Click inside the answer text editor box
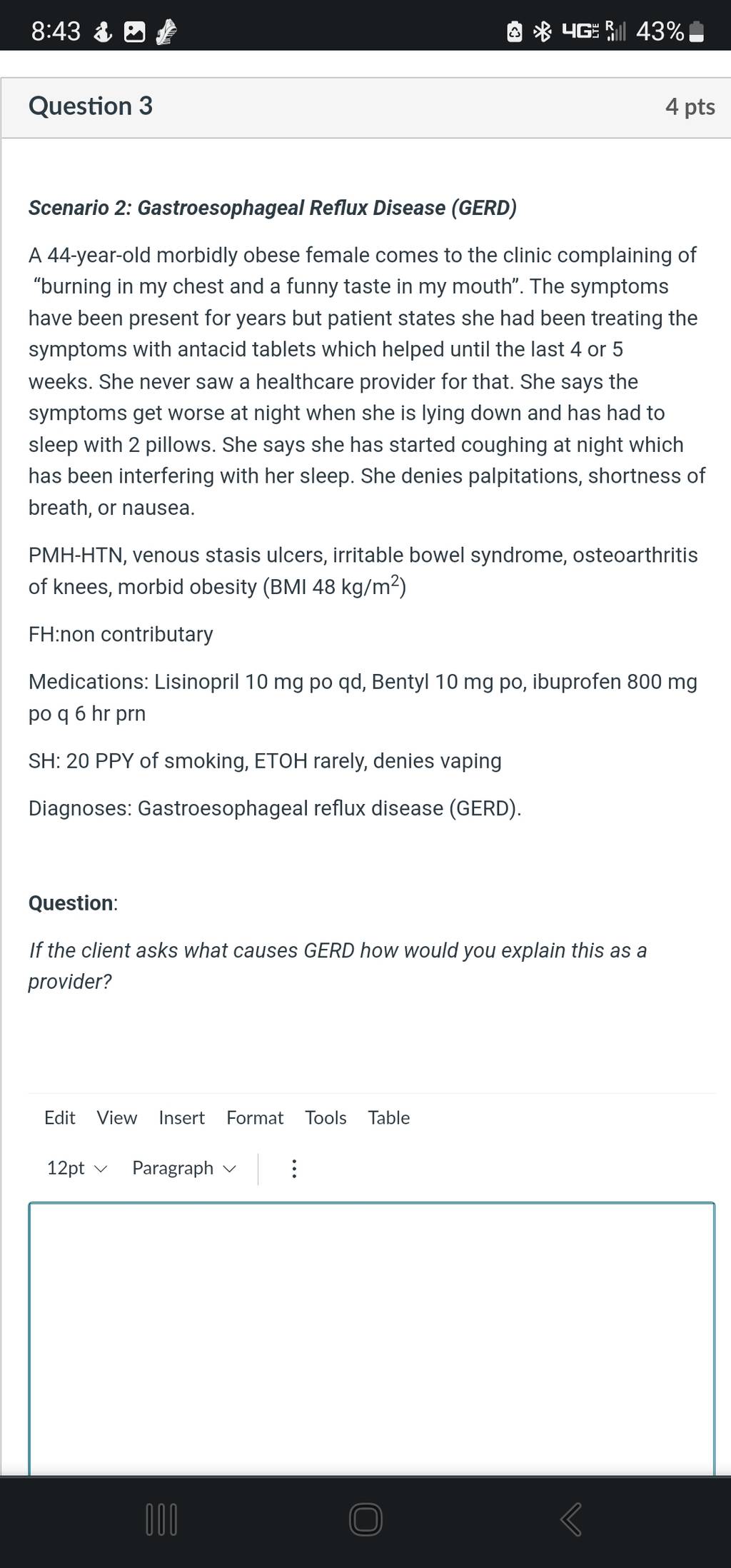The width and height of the screenshot is (731, 1568). 371,1338
